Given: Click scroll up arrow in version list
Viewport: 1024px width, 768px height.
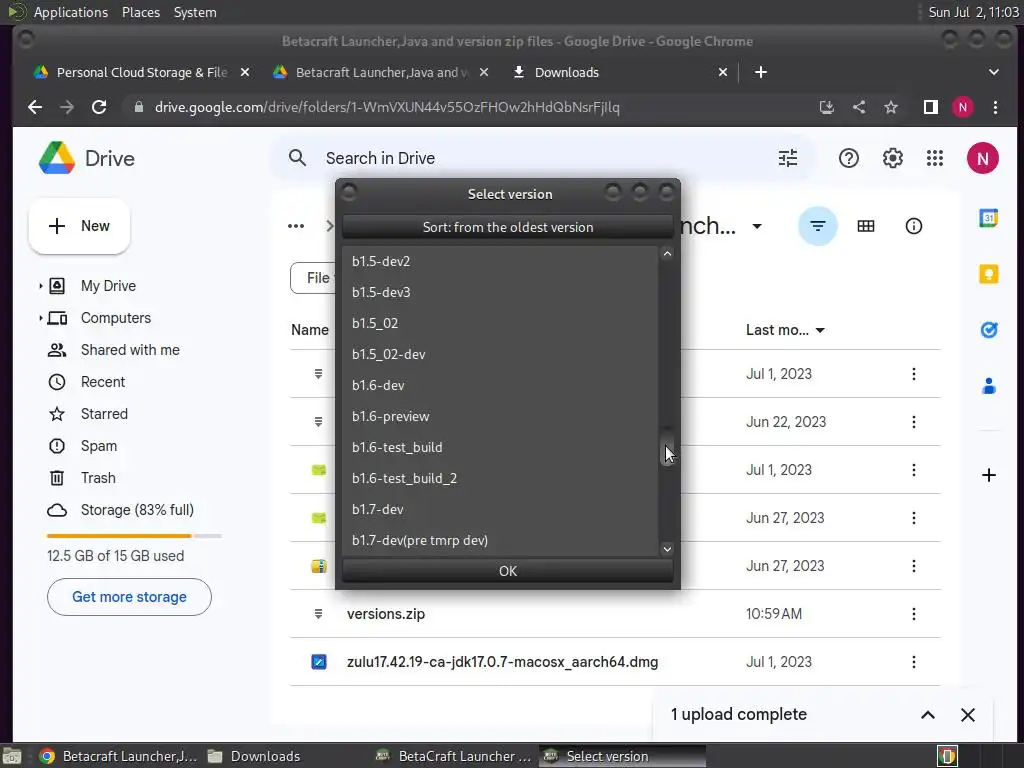Looking at the screenshot, I should [667, 253].
